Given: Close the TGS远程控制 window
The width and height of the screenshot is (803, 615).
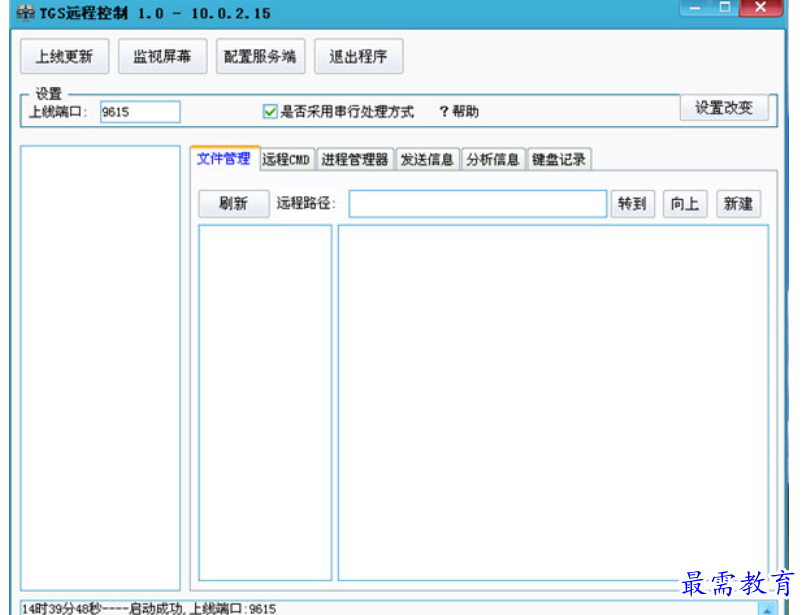Looking at the screenshot, I should (761, 8).
